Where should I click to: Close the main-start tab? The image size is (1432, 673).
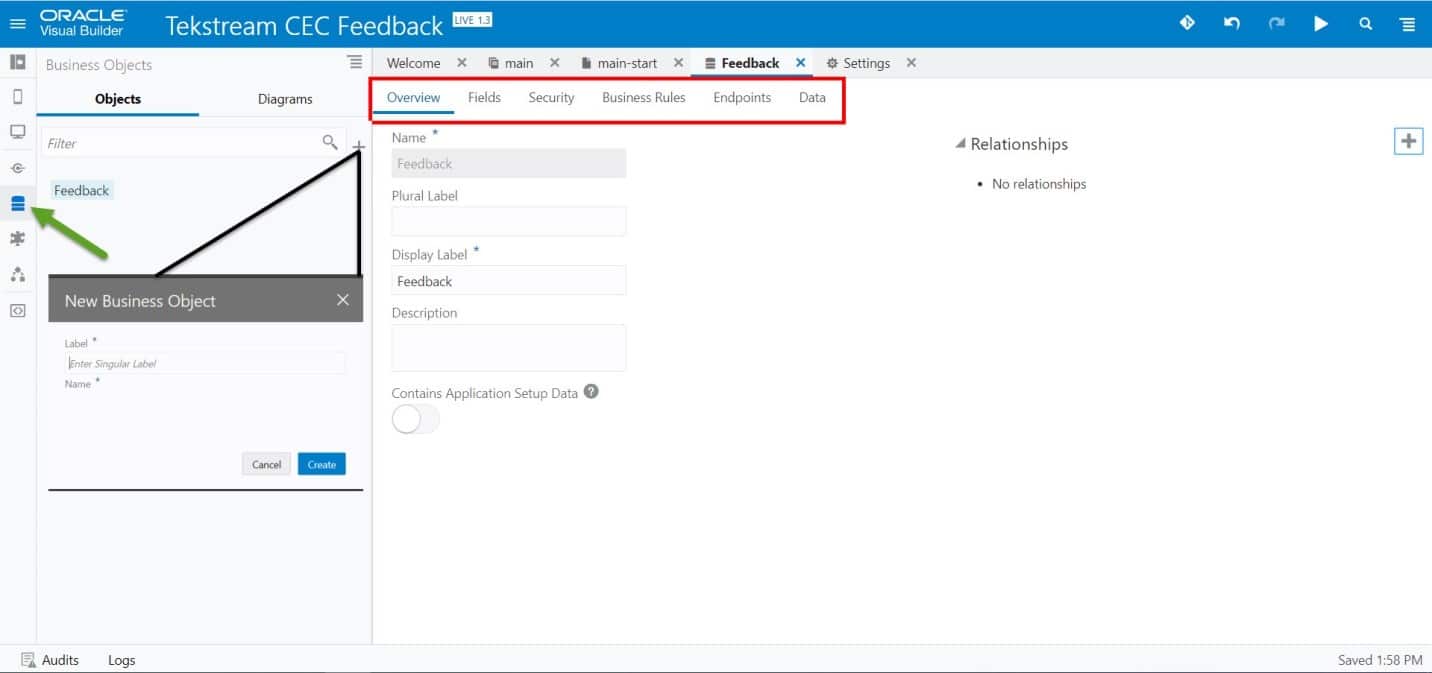point(679,62)
